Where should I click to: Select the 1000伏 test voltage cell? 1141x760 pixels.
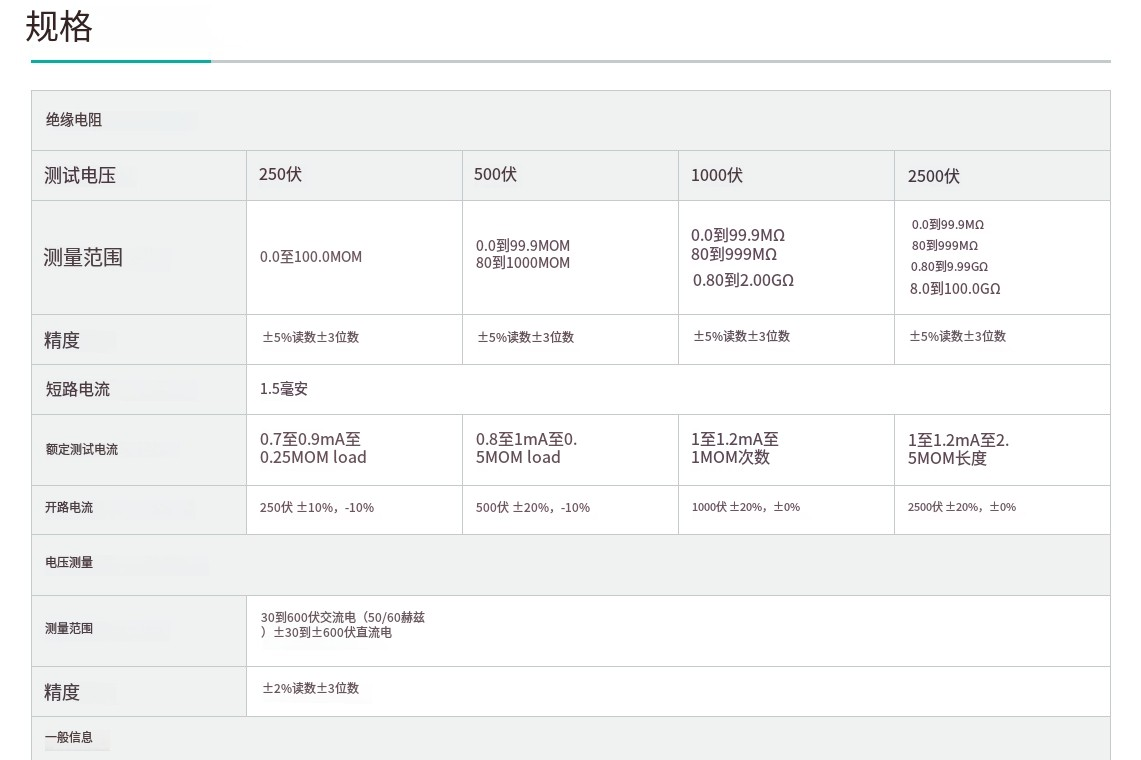coord(717,176)
